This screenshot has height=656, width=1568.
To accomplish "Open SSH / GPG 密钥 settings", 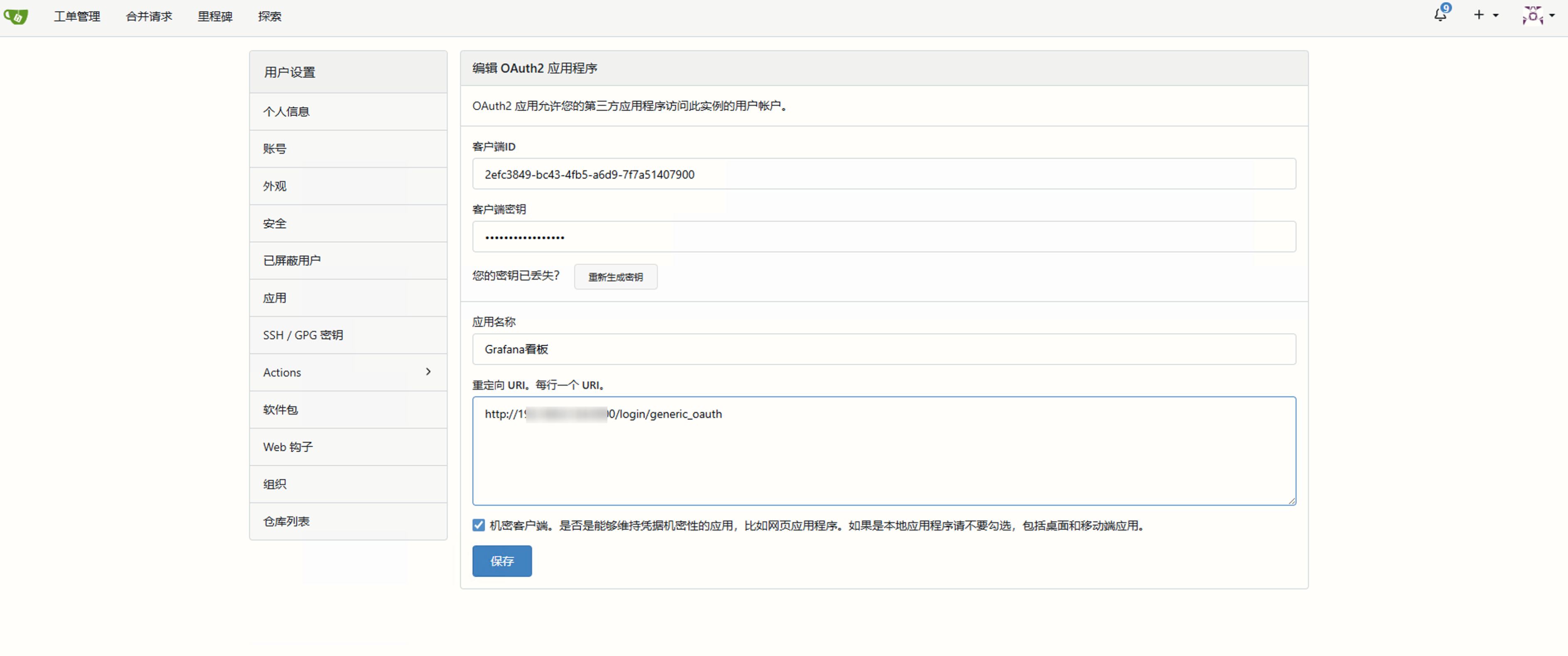I will click(x=348, y=335).
